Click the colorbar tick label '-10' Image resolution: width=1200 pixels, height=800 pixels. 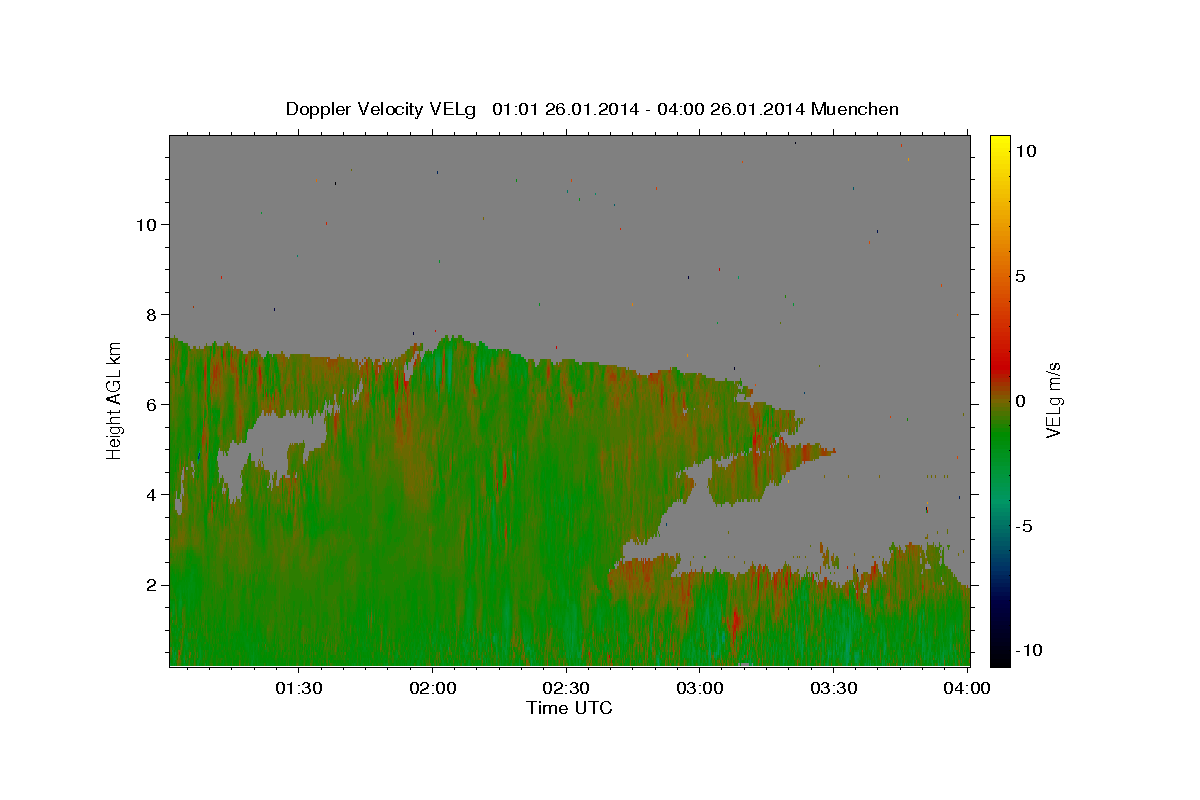(1028, 651)
